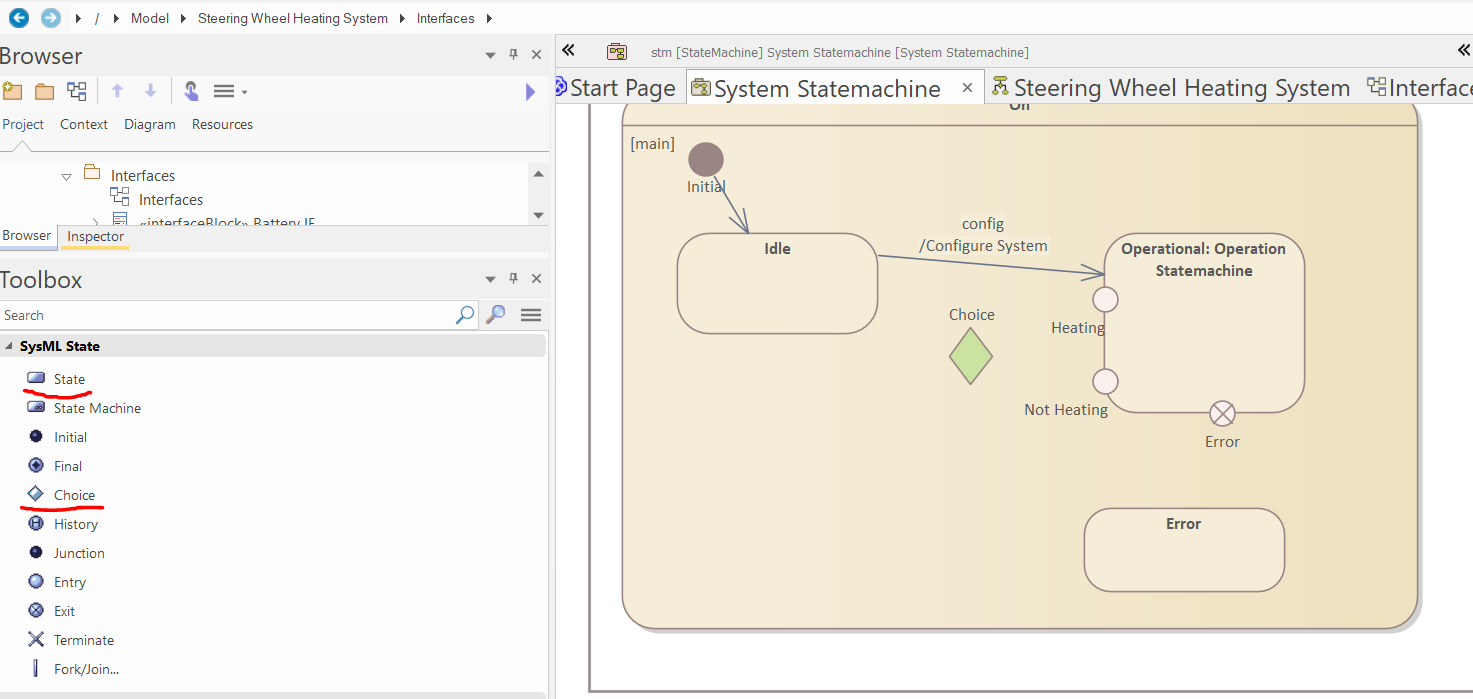Navigate back using the back arrow
Viewport: 1473px width, 699px height.
pos(18,18)
